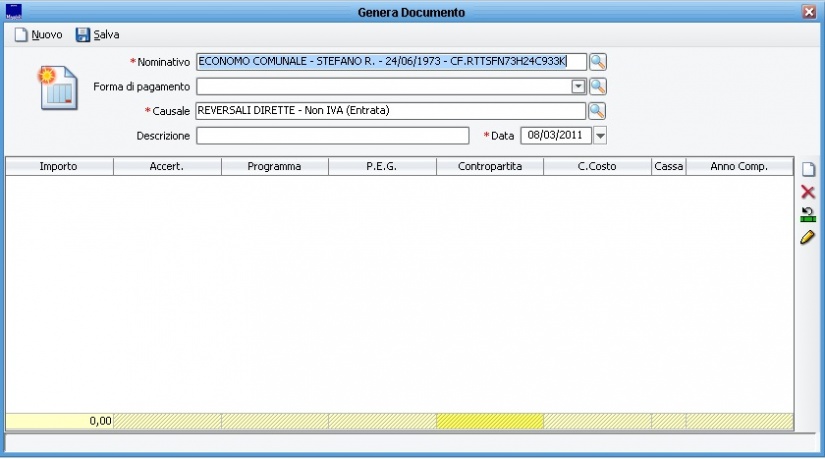Screen dimensions: 825x459
Task: Click the document icon beside Nominativo
Action: click(58, 87)
